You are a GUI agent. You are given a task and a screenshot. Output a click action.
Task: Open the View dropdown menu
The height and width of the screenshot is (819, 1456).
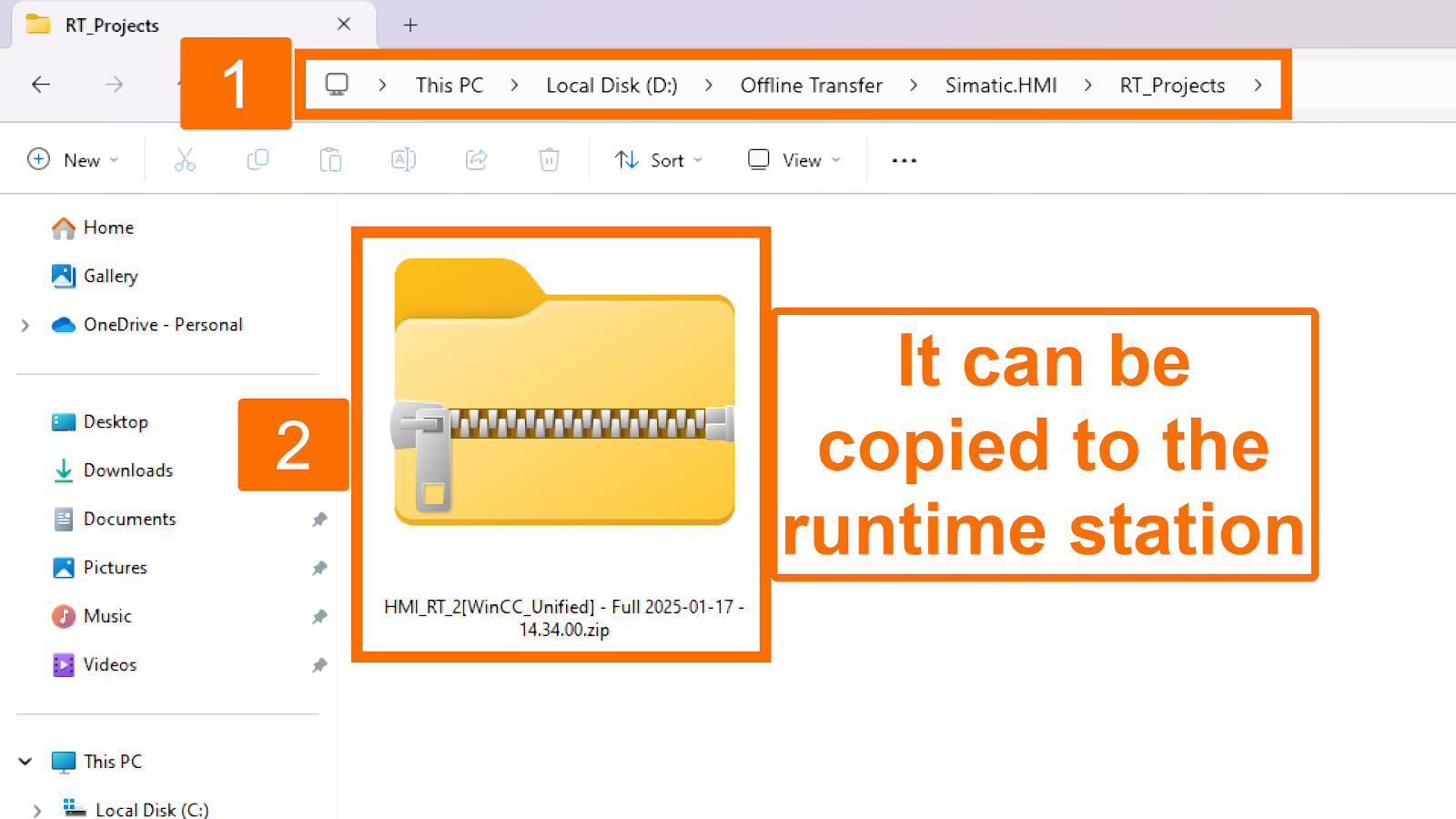pyautogui.click(x=794, y=160)
